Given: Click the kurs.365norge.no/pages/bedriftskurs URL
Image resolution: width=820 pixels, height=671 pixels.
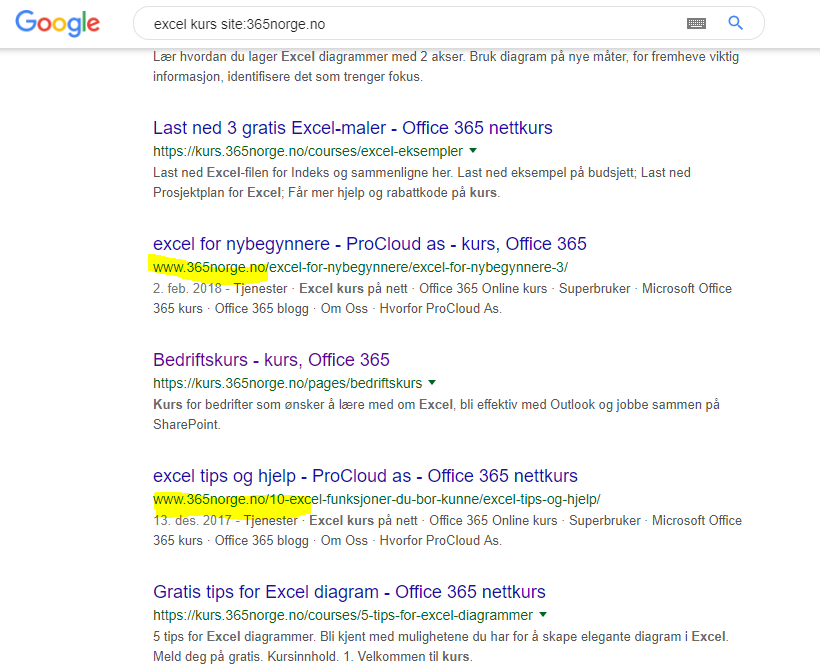Looking at the screenshot, I should pyautogui.click(x=287, y=383).
